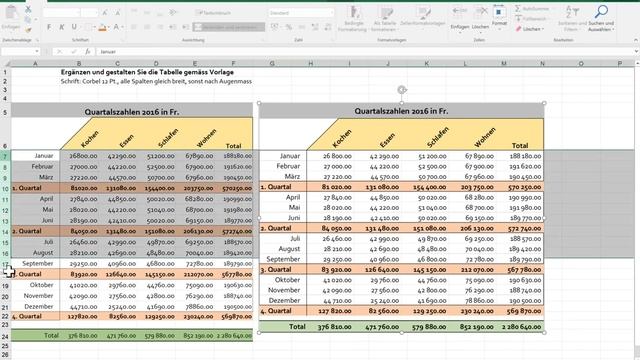
Task: Open Sortieren und Filtern
Action: [572, 19]
